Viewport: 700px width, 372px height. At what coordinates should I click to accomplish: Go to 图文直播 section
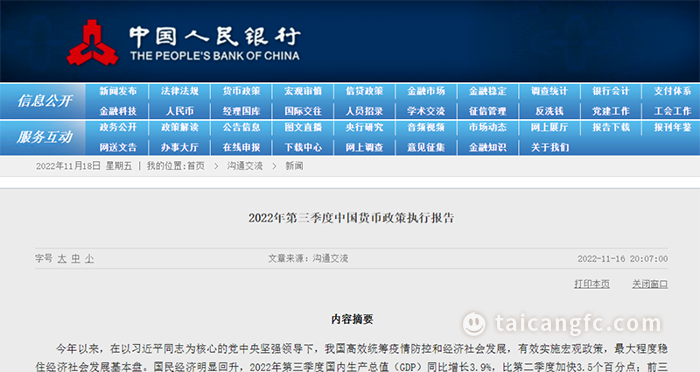(x=303, y=127)
